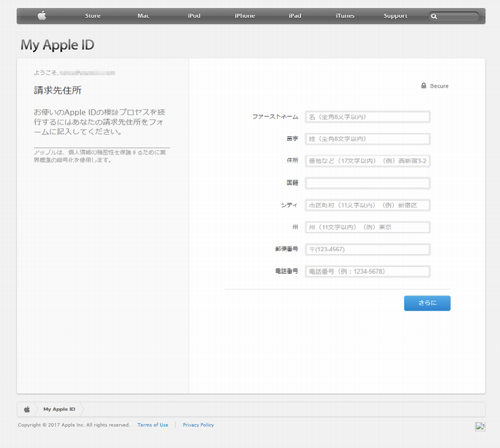Click the Secure label text
Viewport: 500px width, 448px height.
439,86
